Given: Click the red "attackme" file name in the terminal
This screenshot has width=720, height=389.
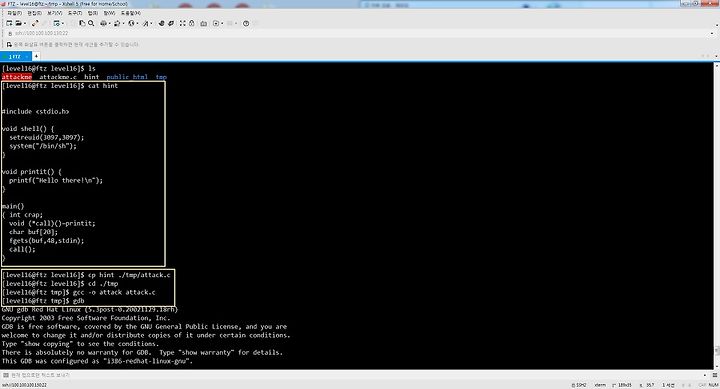Looking at the screenshot, I should (x=17, y=77).
